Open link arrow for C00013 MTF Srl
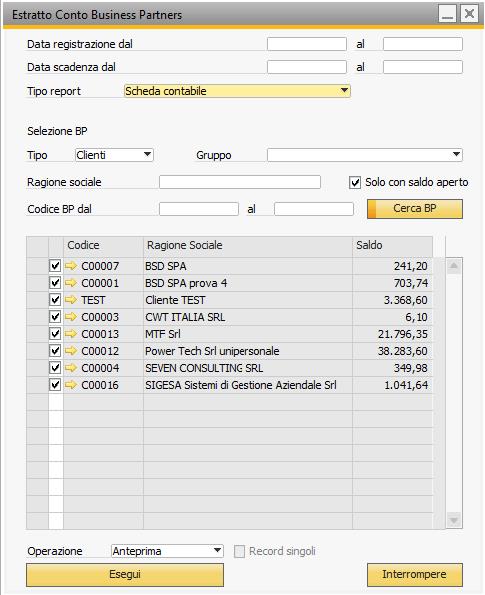Screen dimensions: 485x595 point(71,334)
